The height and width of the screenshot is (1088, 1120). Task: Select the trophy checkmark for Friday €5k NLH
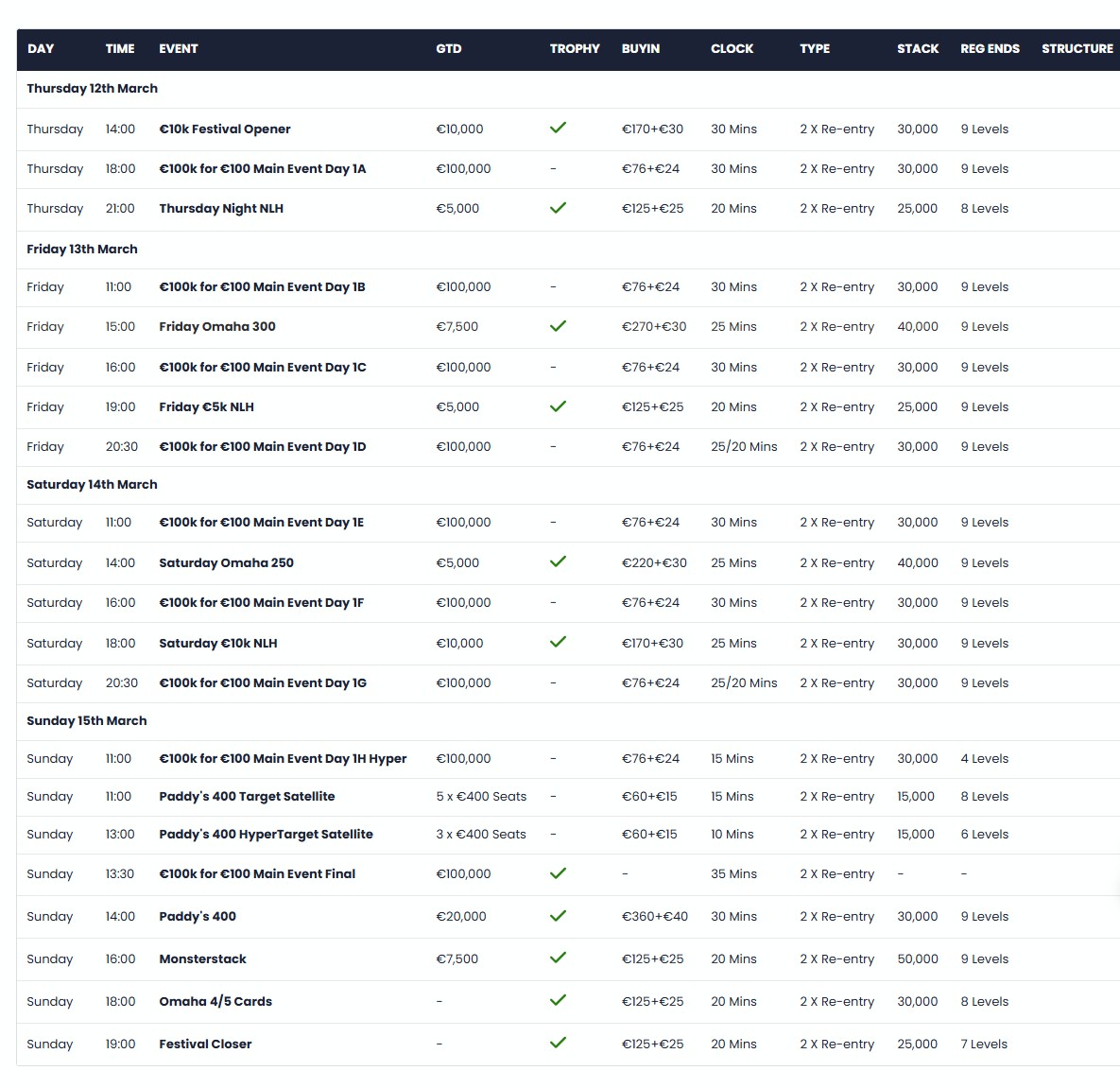tap(558, 406)
